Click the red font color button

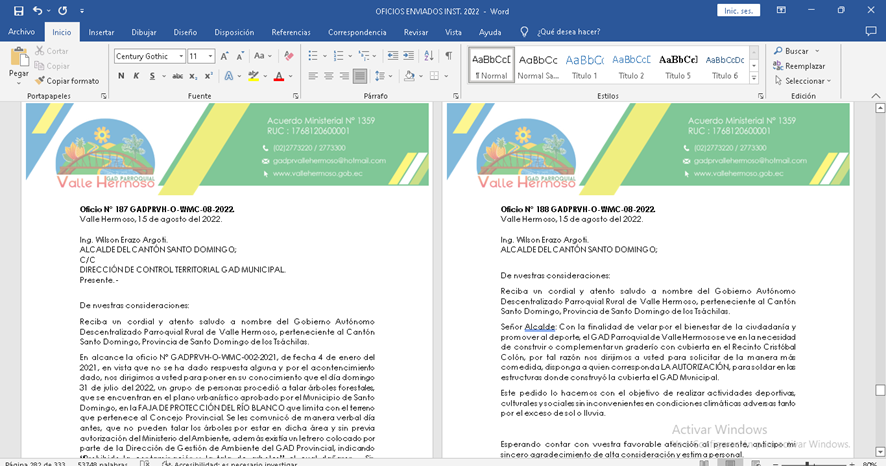click(x=279, y=76)
